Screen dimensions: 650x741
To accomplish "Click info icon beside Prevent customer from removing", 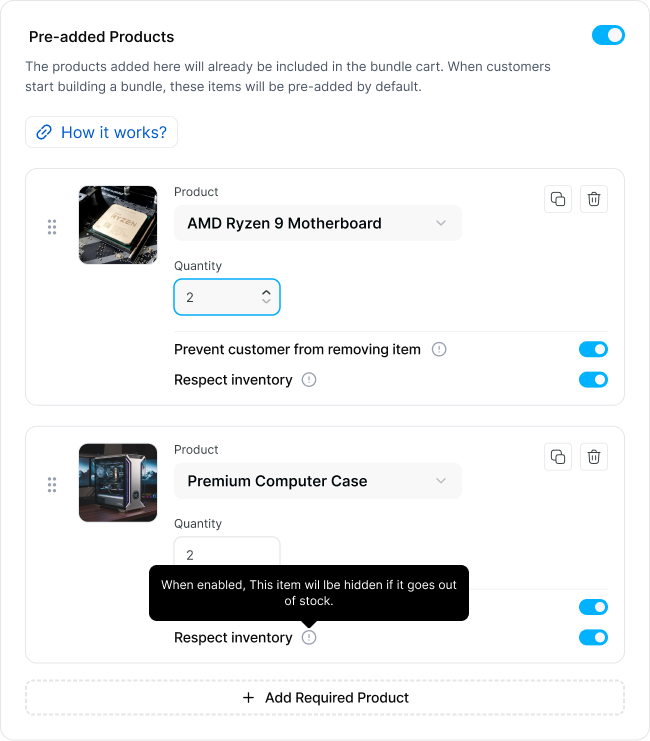I will 439,350.
